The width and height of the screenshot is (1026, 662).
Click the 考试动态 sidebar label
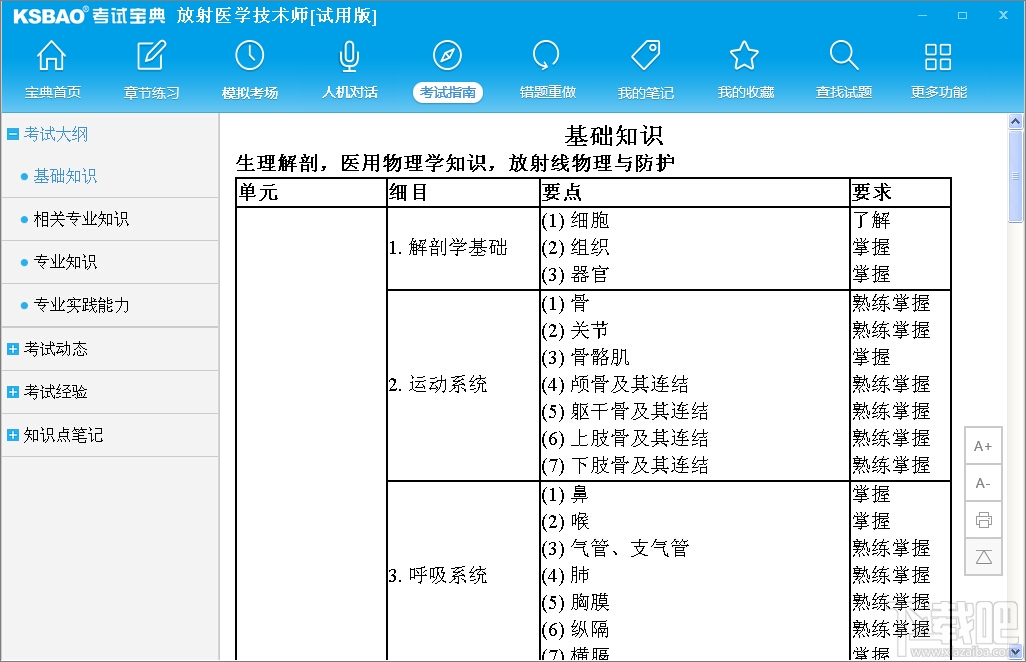(56, 349)
